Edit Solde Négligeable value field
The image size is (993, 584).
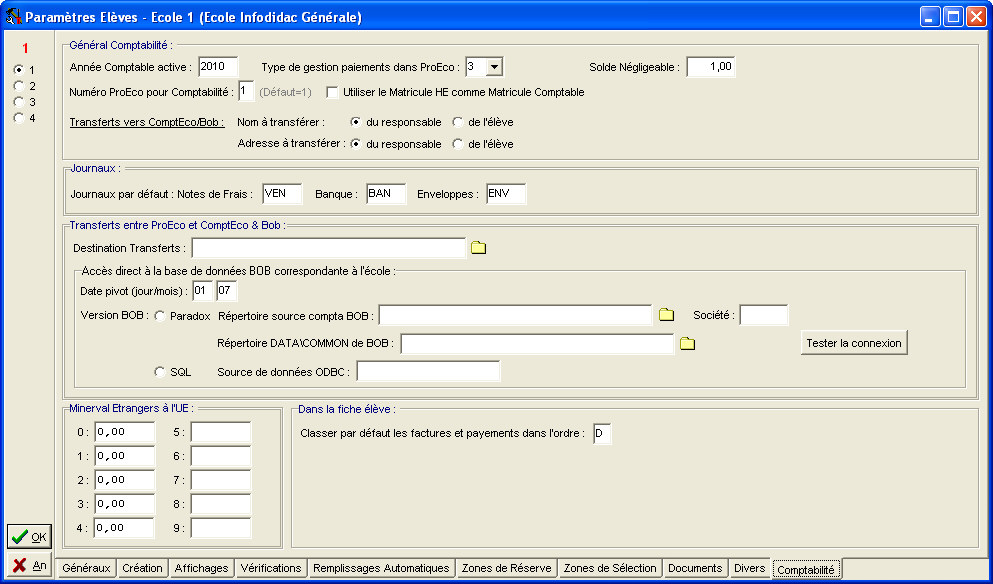[x=711, y=67]
